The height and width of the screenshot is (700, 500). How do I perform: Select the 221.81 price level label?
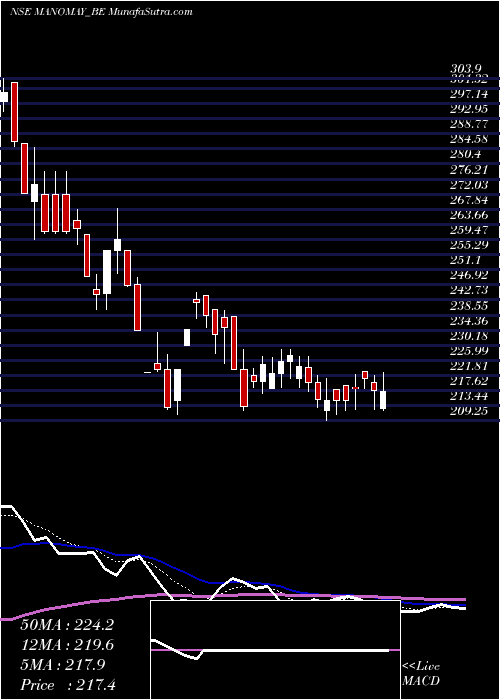coord(469,366)
